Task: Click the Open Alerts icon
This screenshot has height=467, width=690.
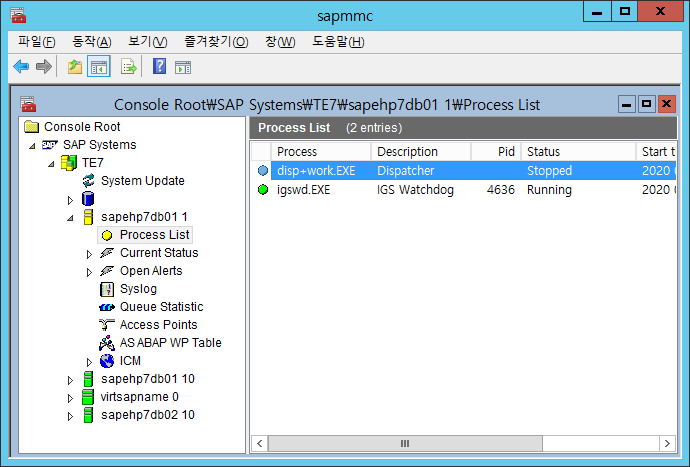Action: point(106,271)
